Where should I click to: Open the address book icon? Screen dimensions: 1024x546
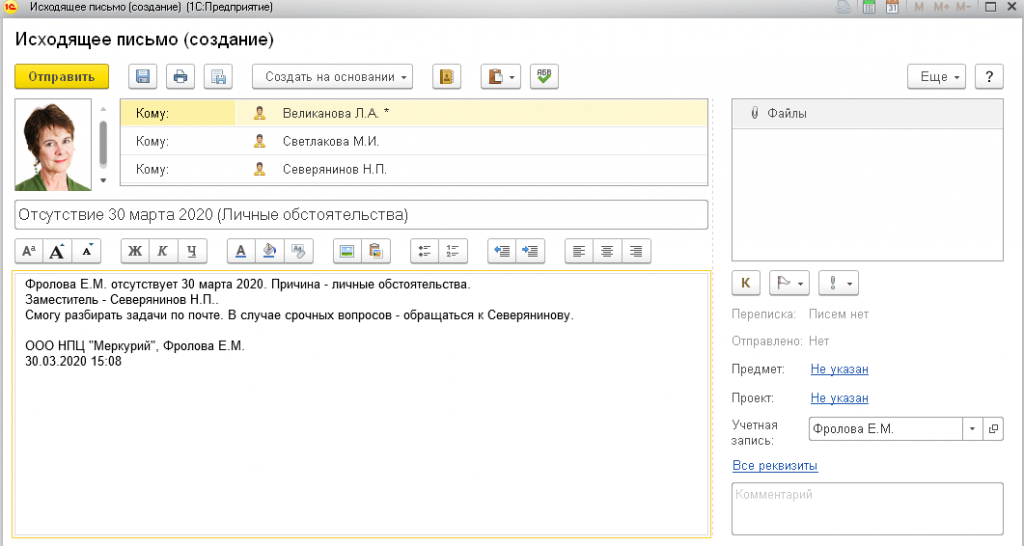click(447, 77)
